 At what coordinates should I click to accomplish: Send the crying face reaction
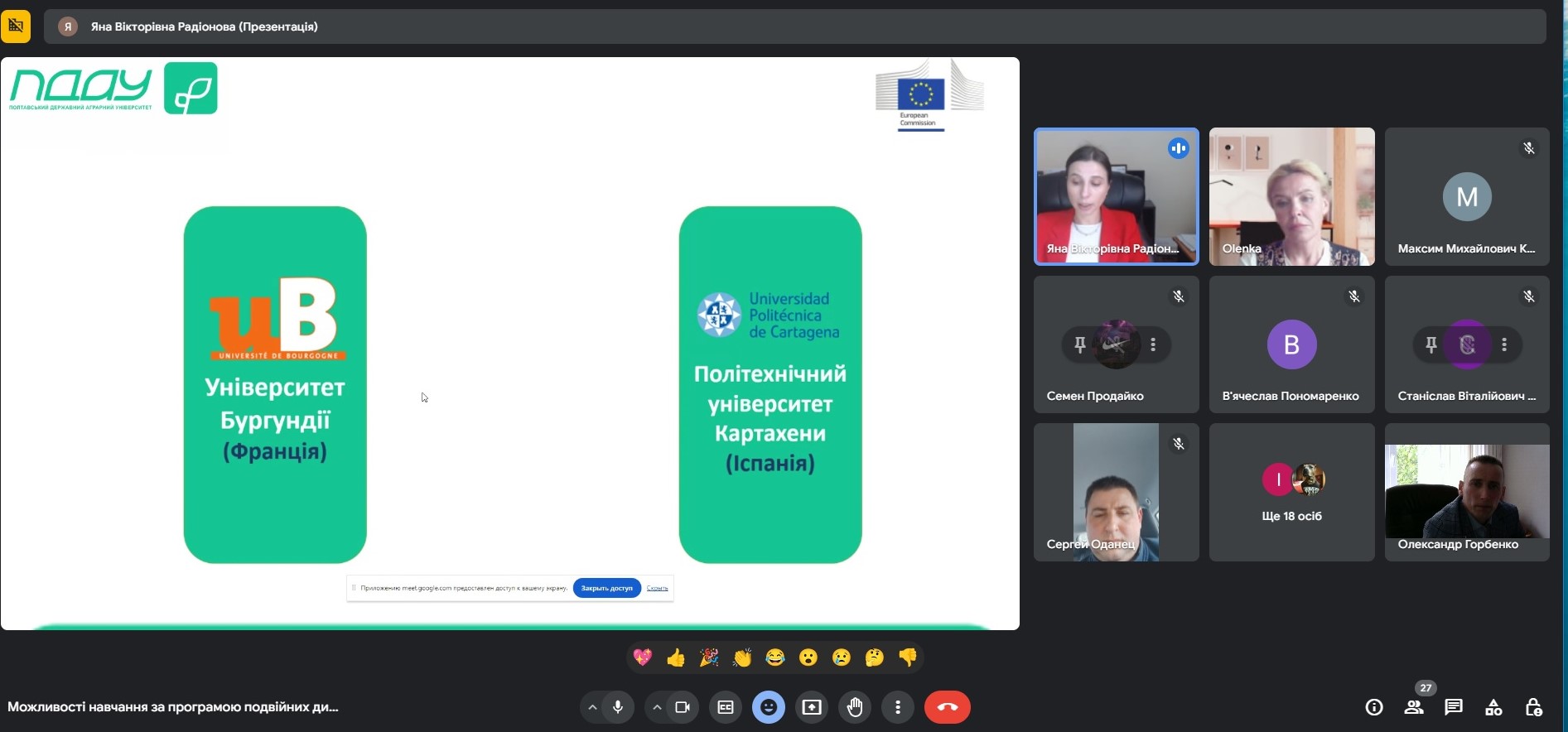(x=842, y=657)
